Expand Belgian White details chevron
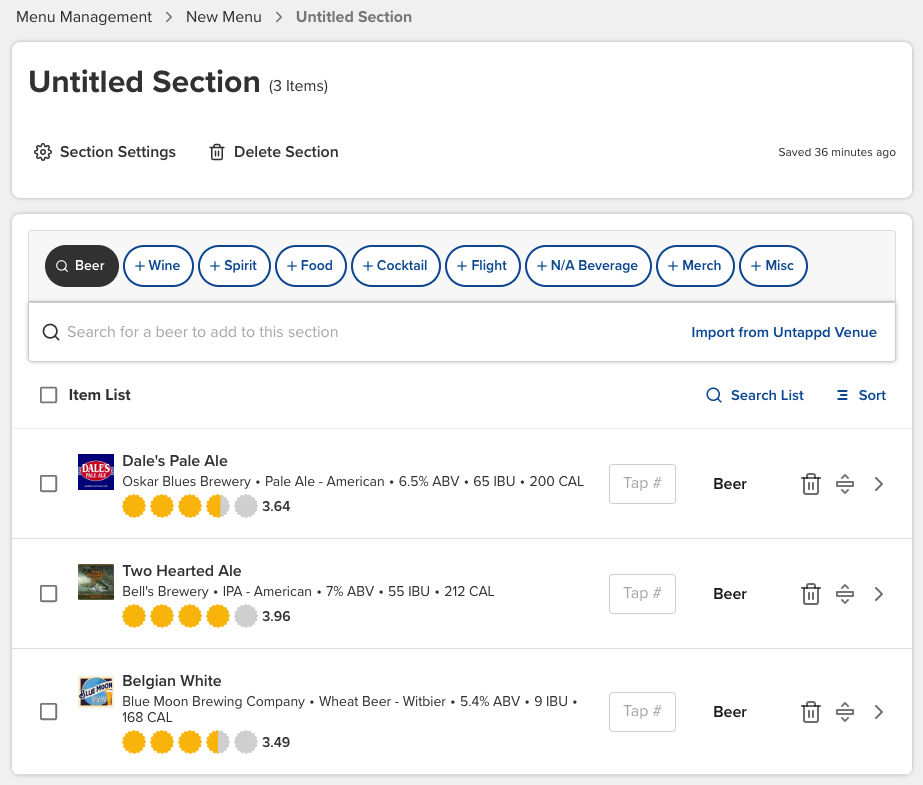This screenshot has height=785, width=923. pos(879,712)
